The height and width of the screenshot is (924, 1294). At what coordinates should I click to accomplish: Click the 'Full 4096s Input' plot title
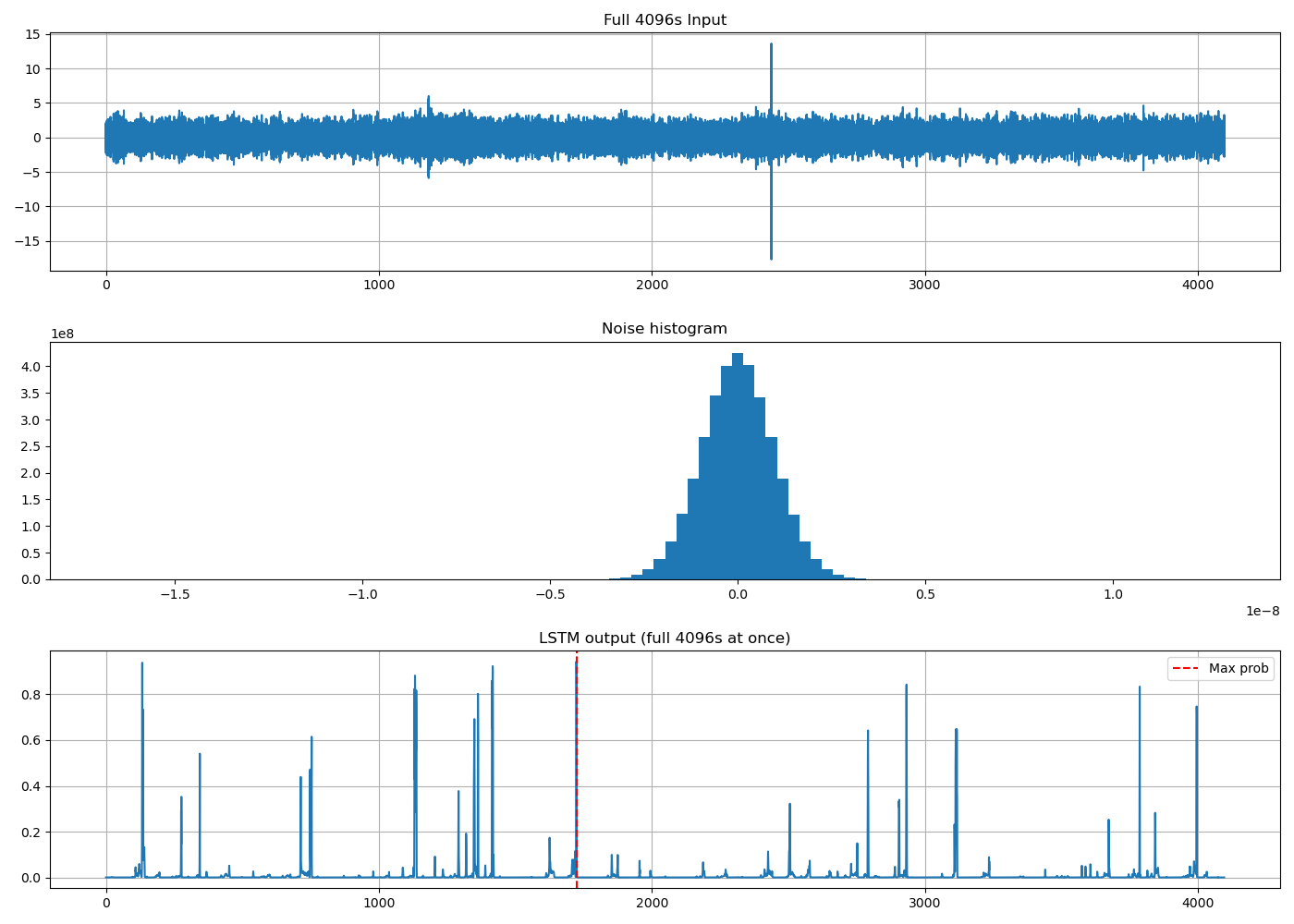(665, 20)
